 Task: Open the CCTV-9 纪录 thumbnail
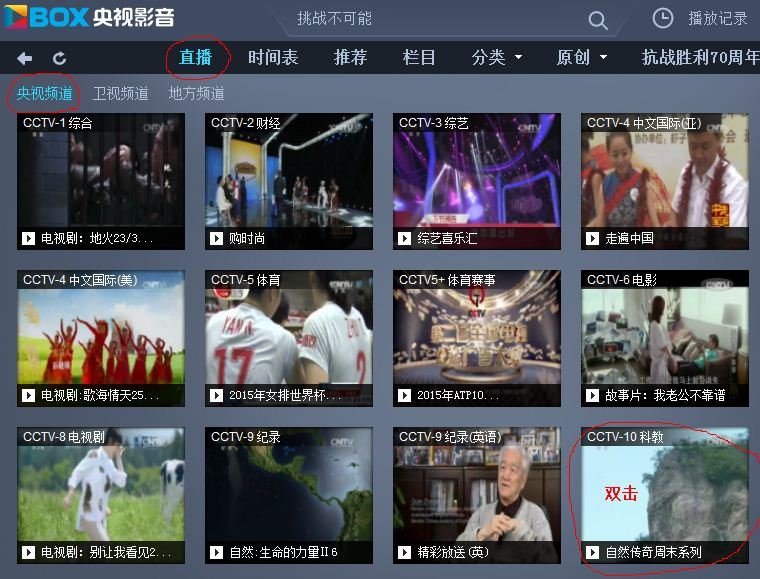289,495
